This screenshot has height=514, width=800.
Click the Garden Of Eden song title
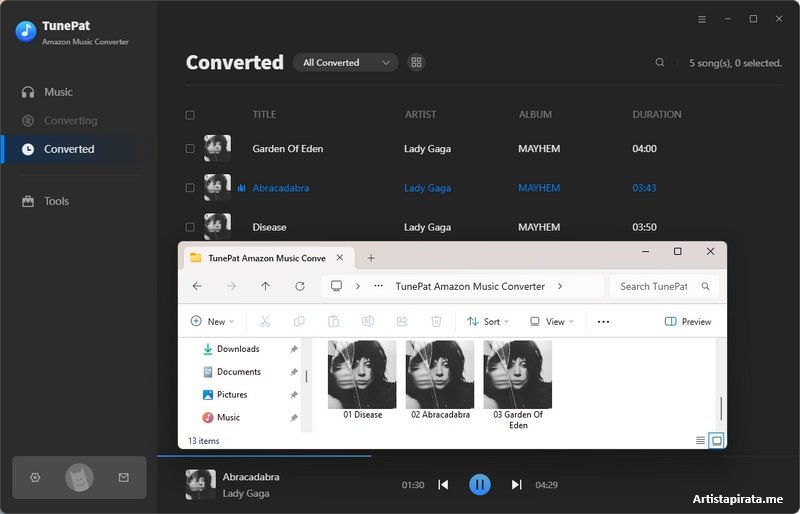tap(288, 149)
